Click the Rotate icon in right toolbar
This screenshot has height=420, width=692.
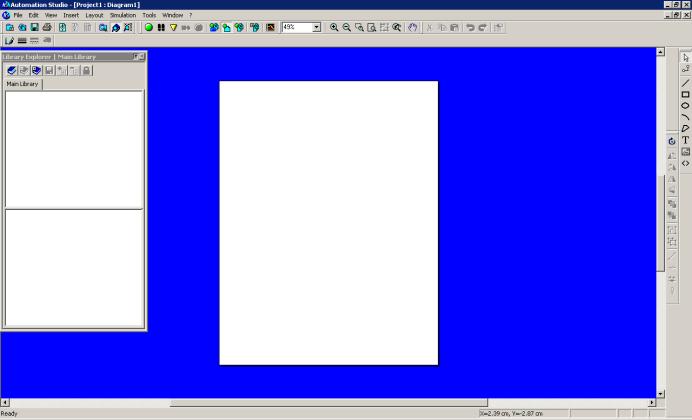click(x=672, y=142)
